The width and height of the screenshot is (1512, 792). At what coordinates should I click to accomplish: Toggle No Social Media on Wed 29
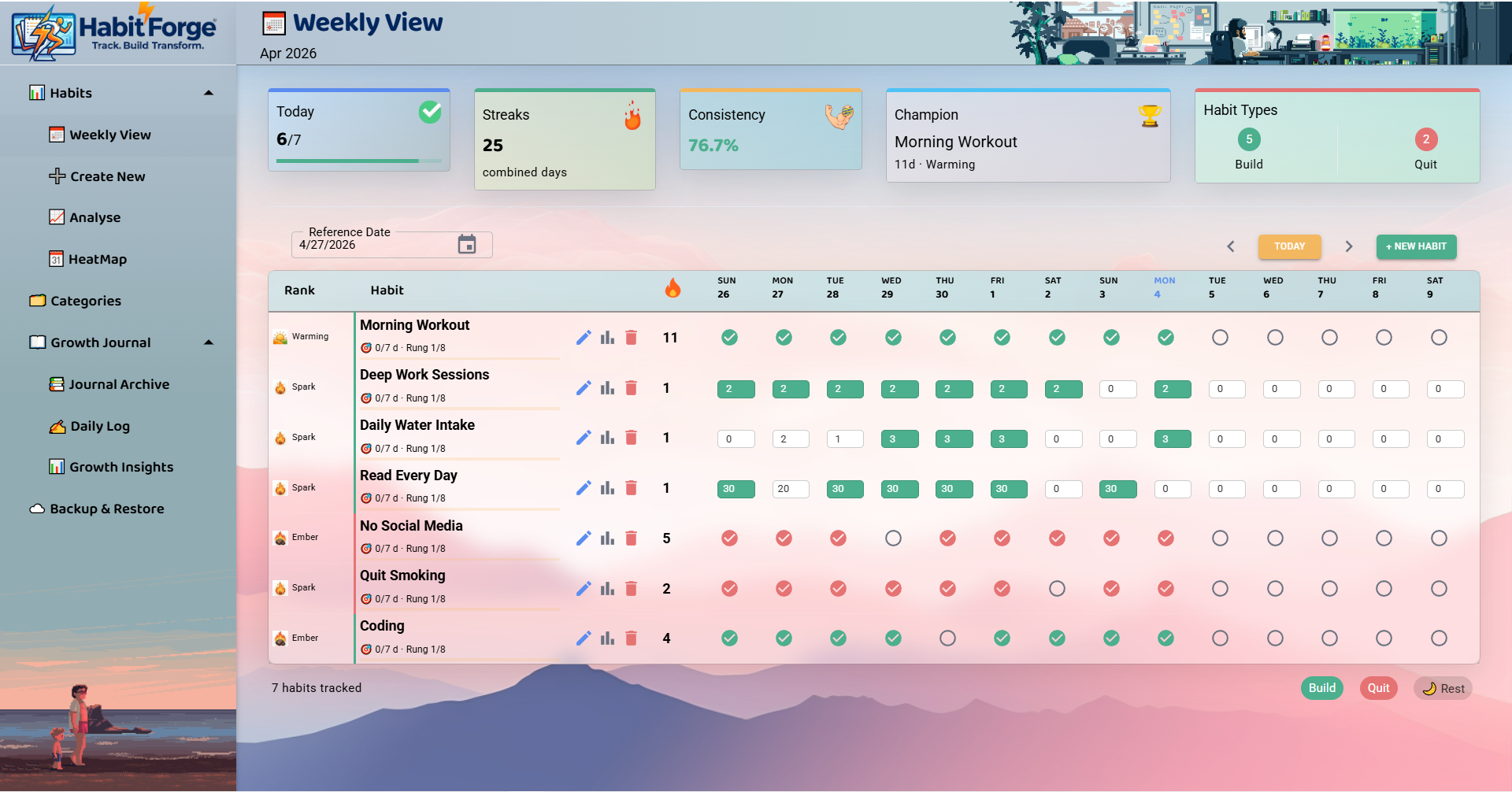tap(893, 538)
